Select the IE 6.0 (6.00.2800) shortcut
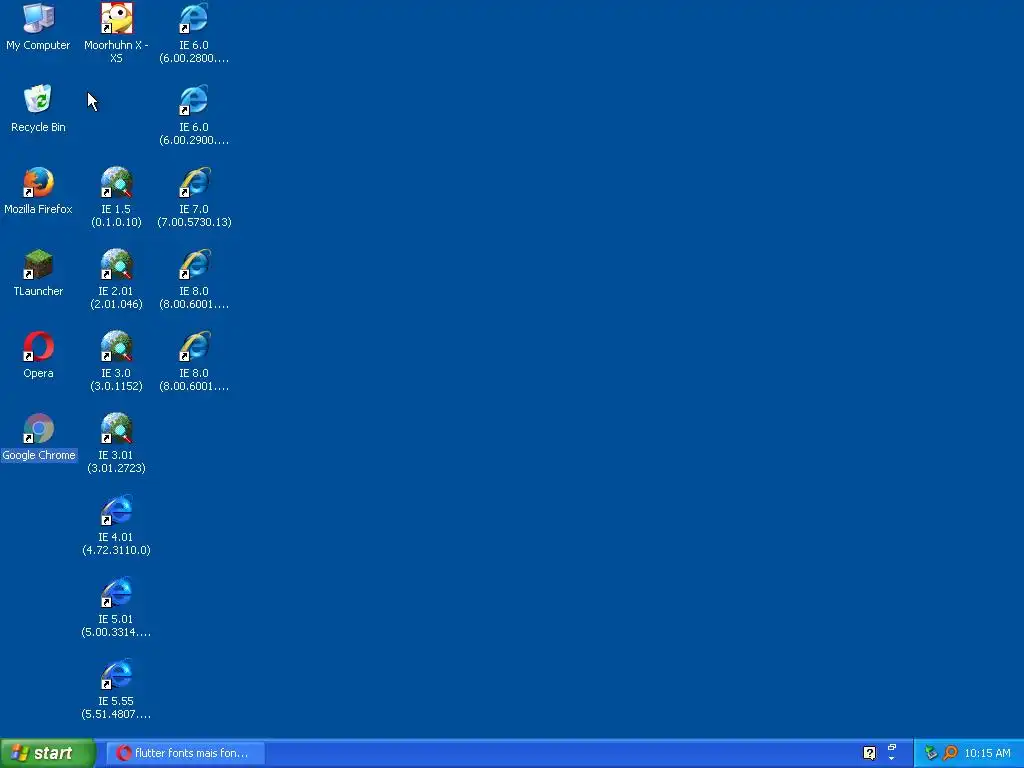Image resolution: width=1024 pixels, height=768 pixels. coord(194,33)
